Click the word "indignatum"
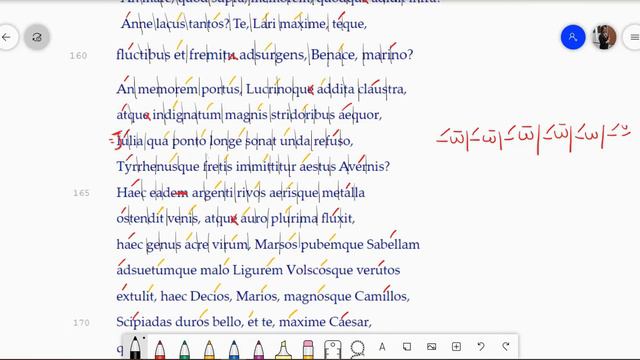 coord(187,115)
